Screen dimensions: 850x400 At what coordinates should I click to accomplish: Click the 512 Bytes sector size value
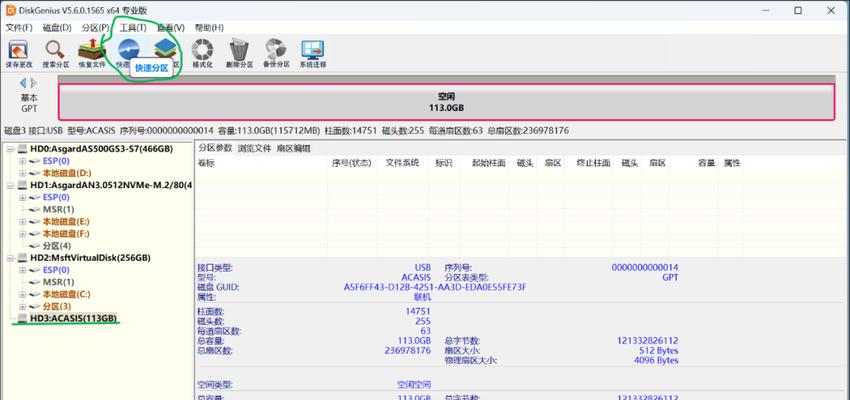point(658,351)
